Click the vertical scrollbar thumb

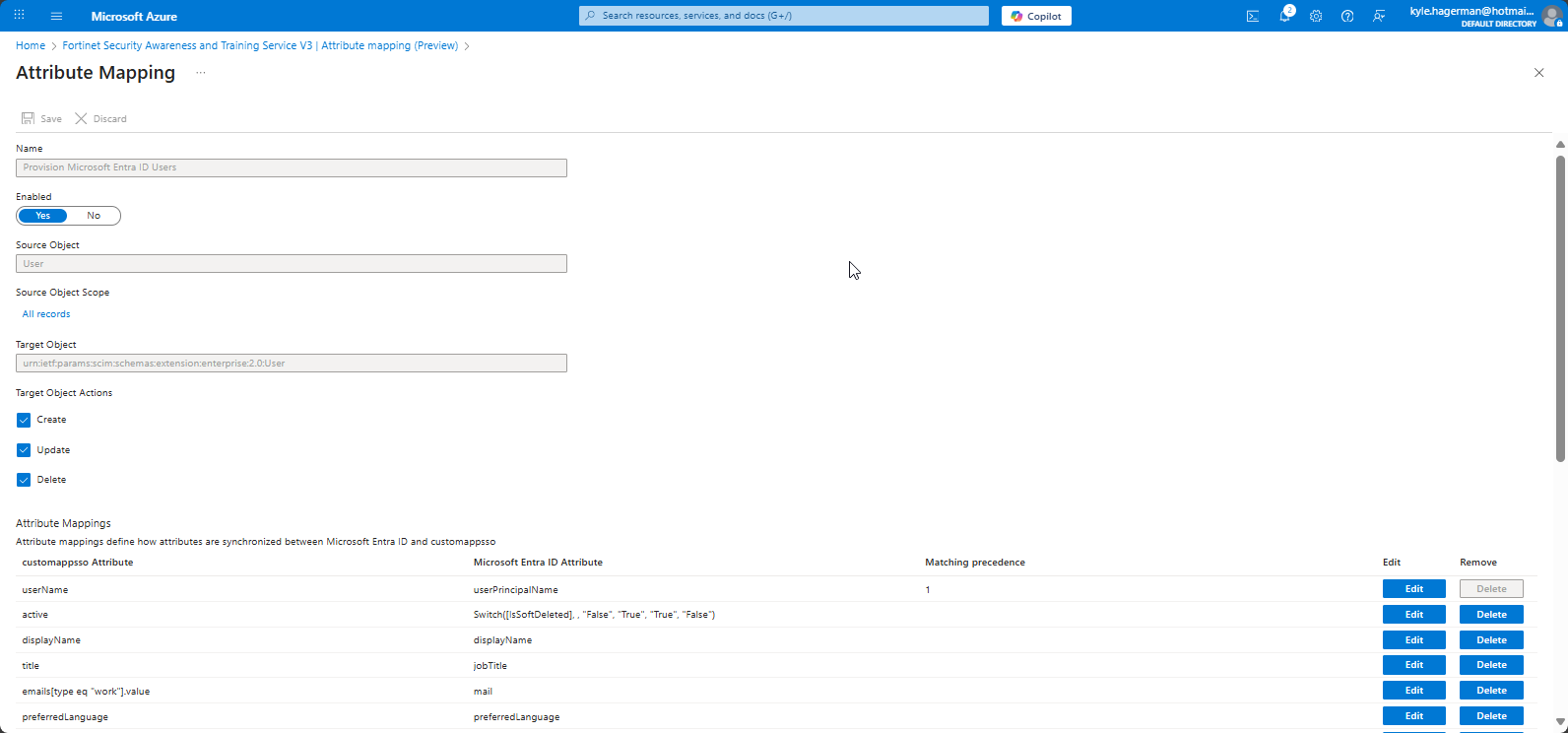pos(1560,307)
